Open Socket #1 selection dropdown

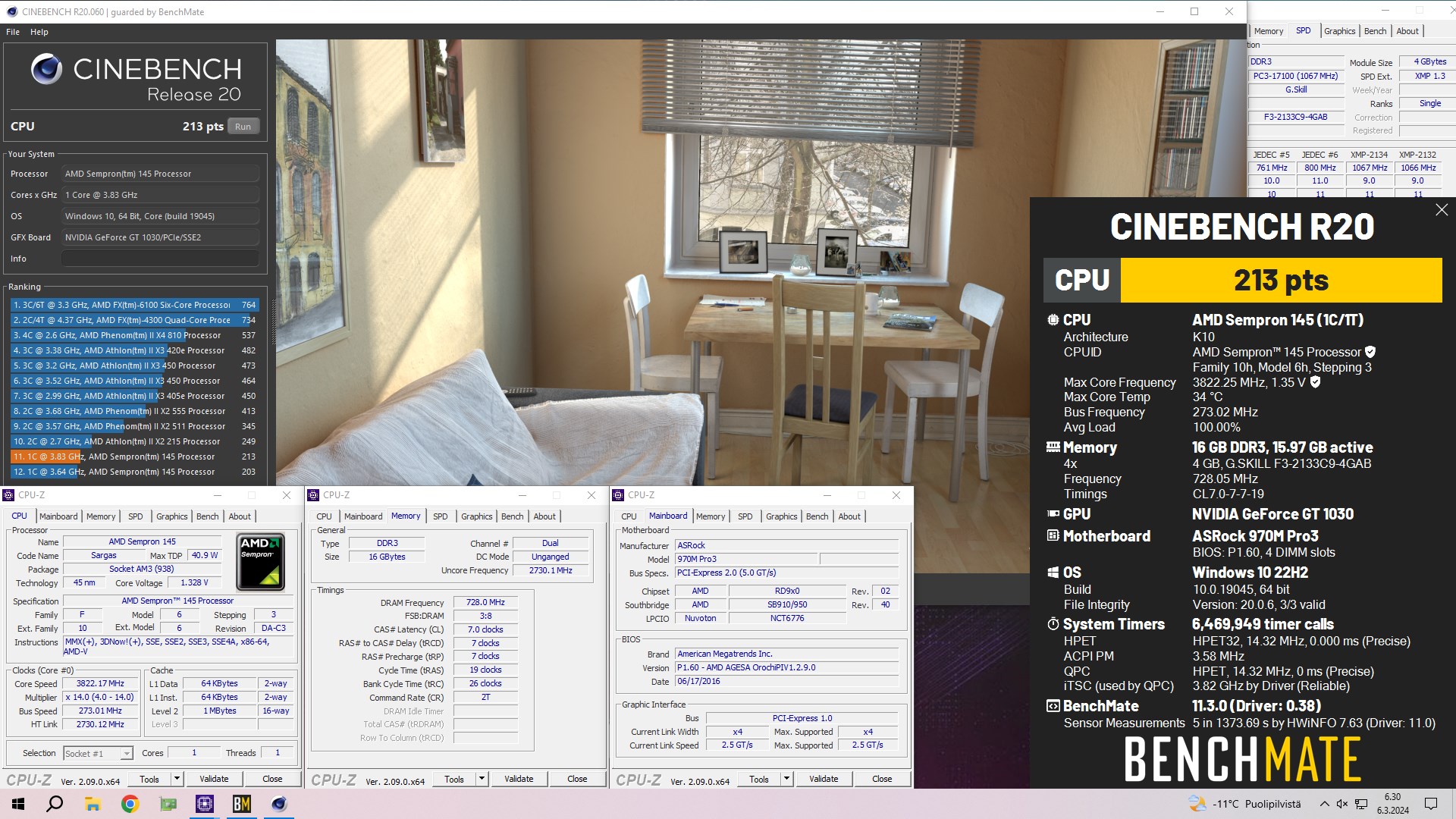tap(98, 753)
